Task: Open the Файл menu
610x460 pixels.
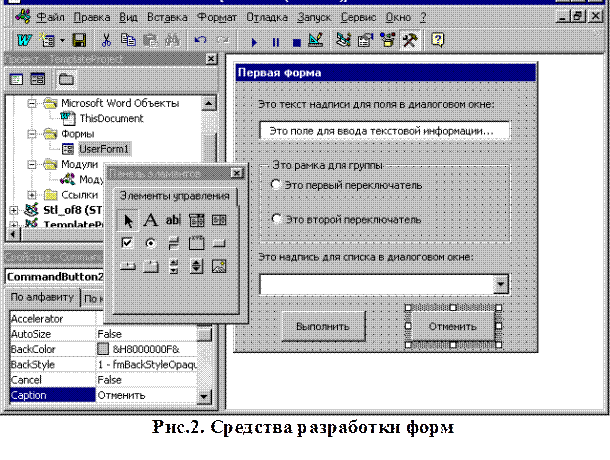Action: tap(50, 18)
